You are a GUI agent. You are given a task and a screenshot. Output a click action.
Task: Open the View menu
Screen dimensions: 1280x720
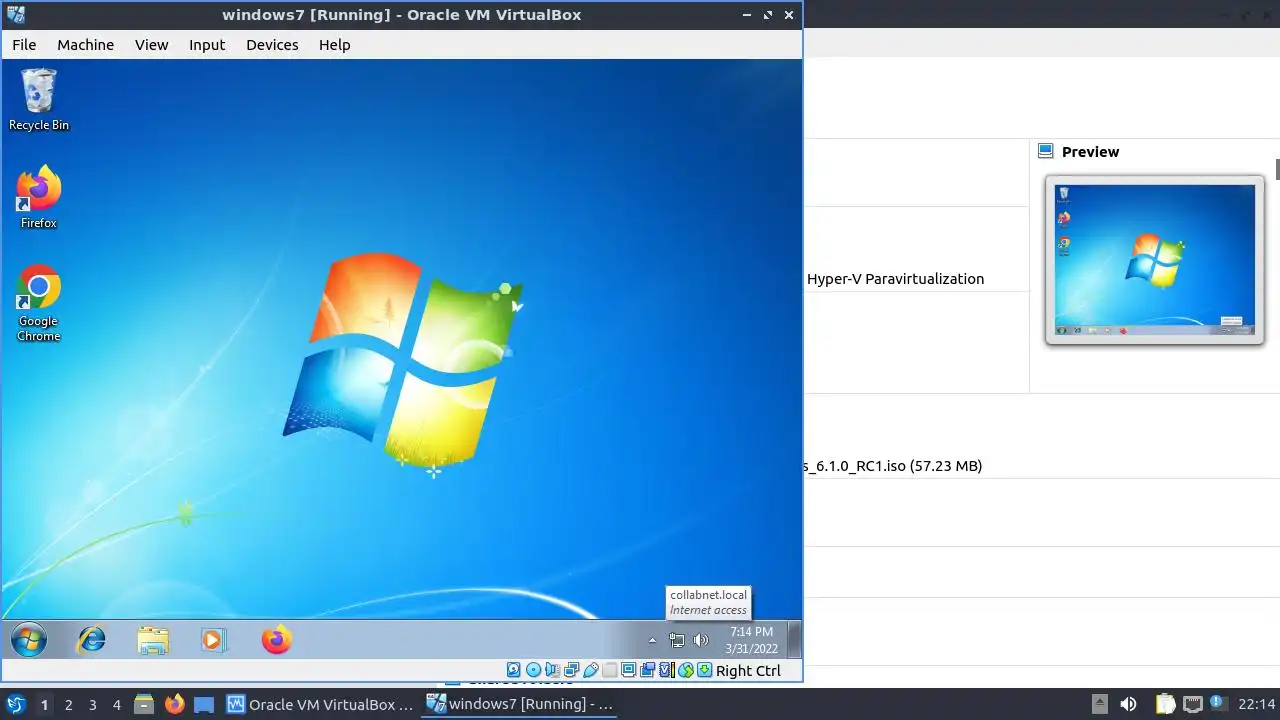[151, 44]
